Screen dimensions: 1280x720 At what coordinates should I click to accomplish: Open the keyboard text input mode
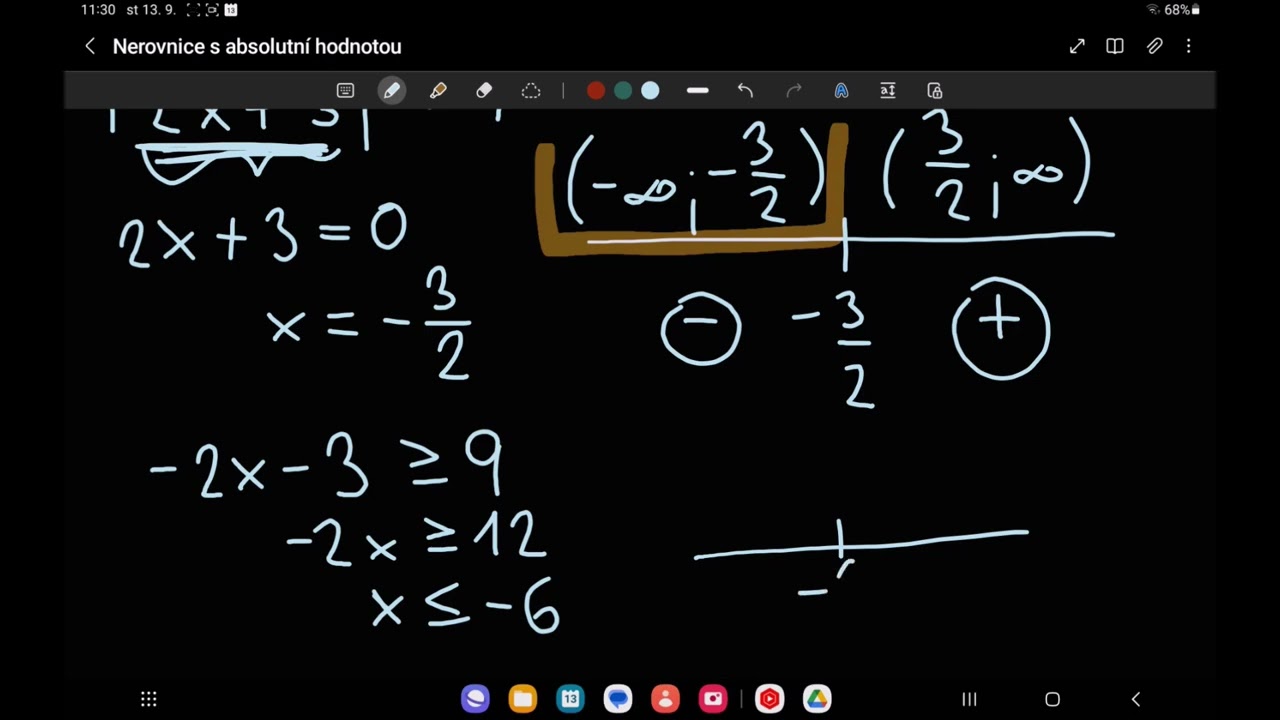(345, 91)
